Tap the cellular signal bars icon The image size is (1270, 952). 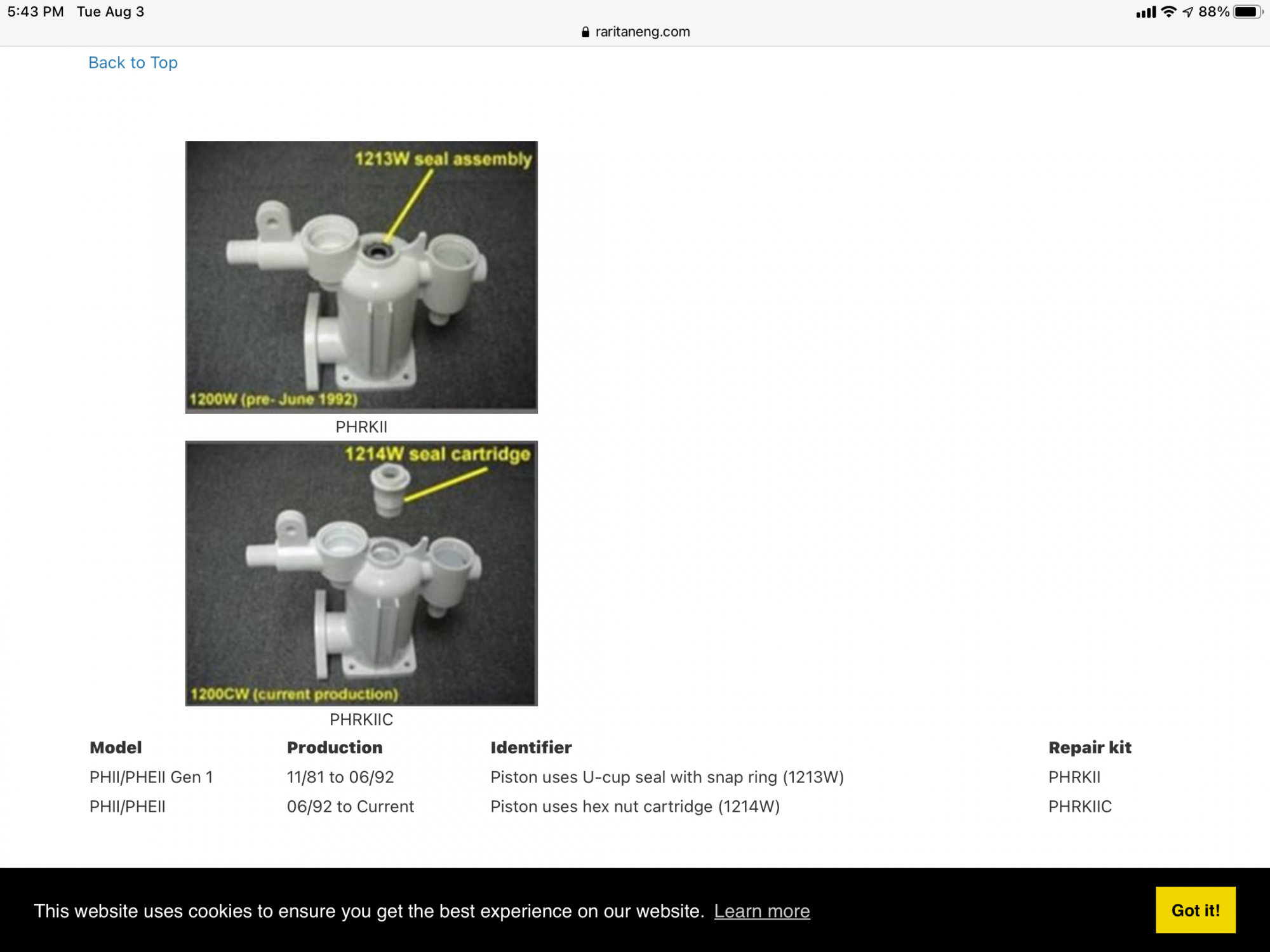tap(1146, 12)
